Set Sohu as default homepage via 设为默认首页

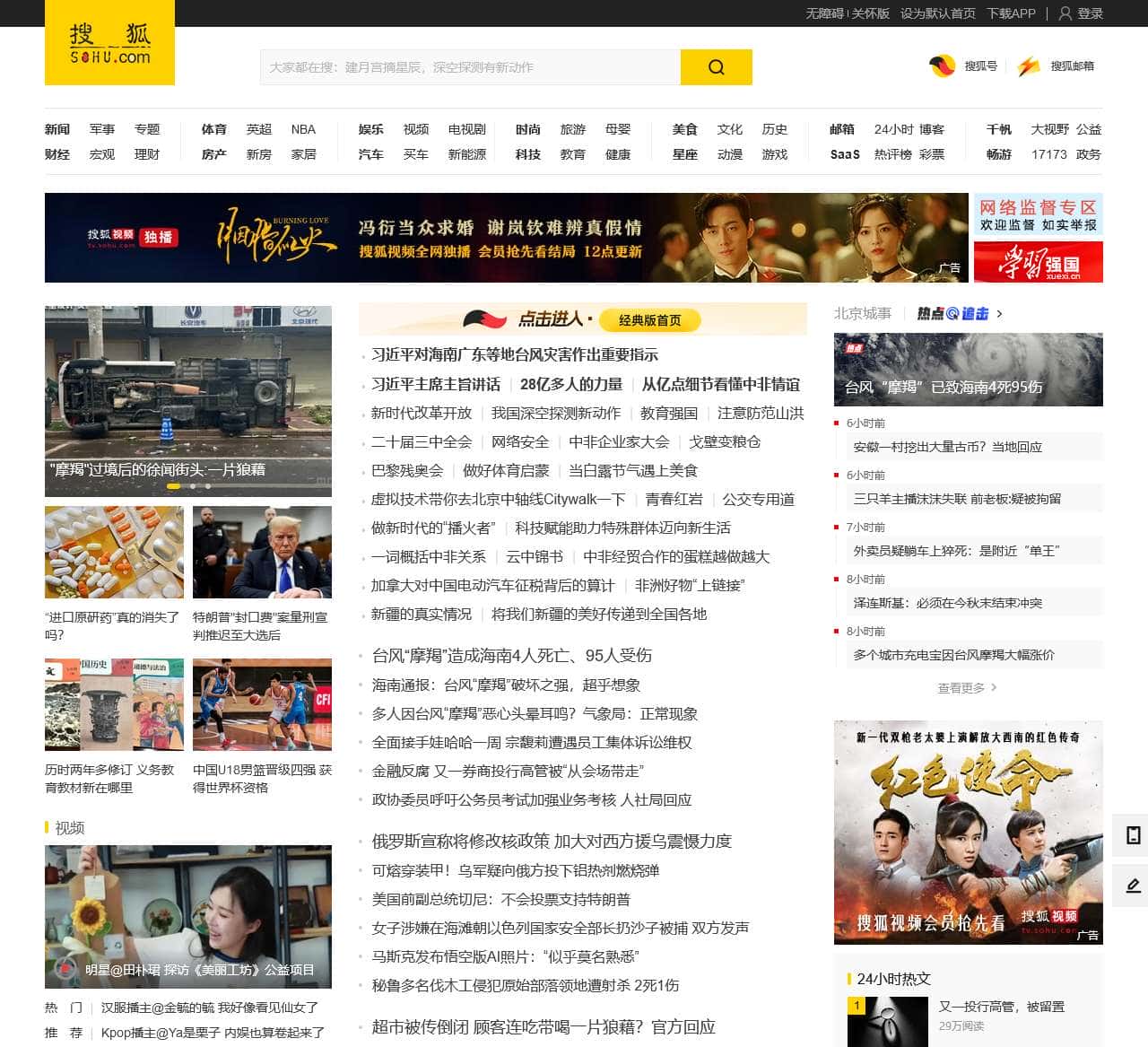[x=936, y=13]
